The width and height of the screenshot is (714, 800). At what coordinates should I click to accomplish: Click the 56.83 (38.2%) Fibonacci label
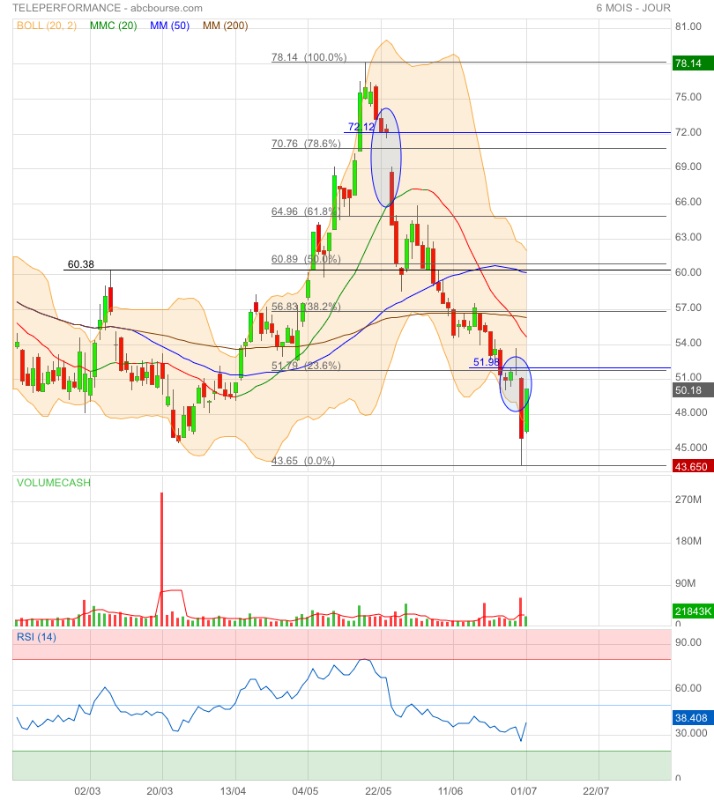(x=306, y=307)
